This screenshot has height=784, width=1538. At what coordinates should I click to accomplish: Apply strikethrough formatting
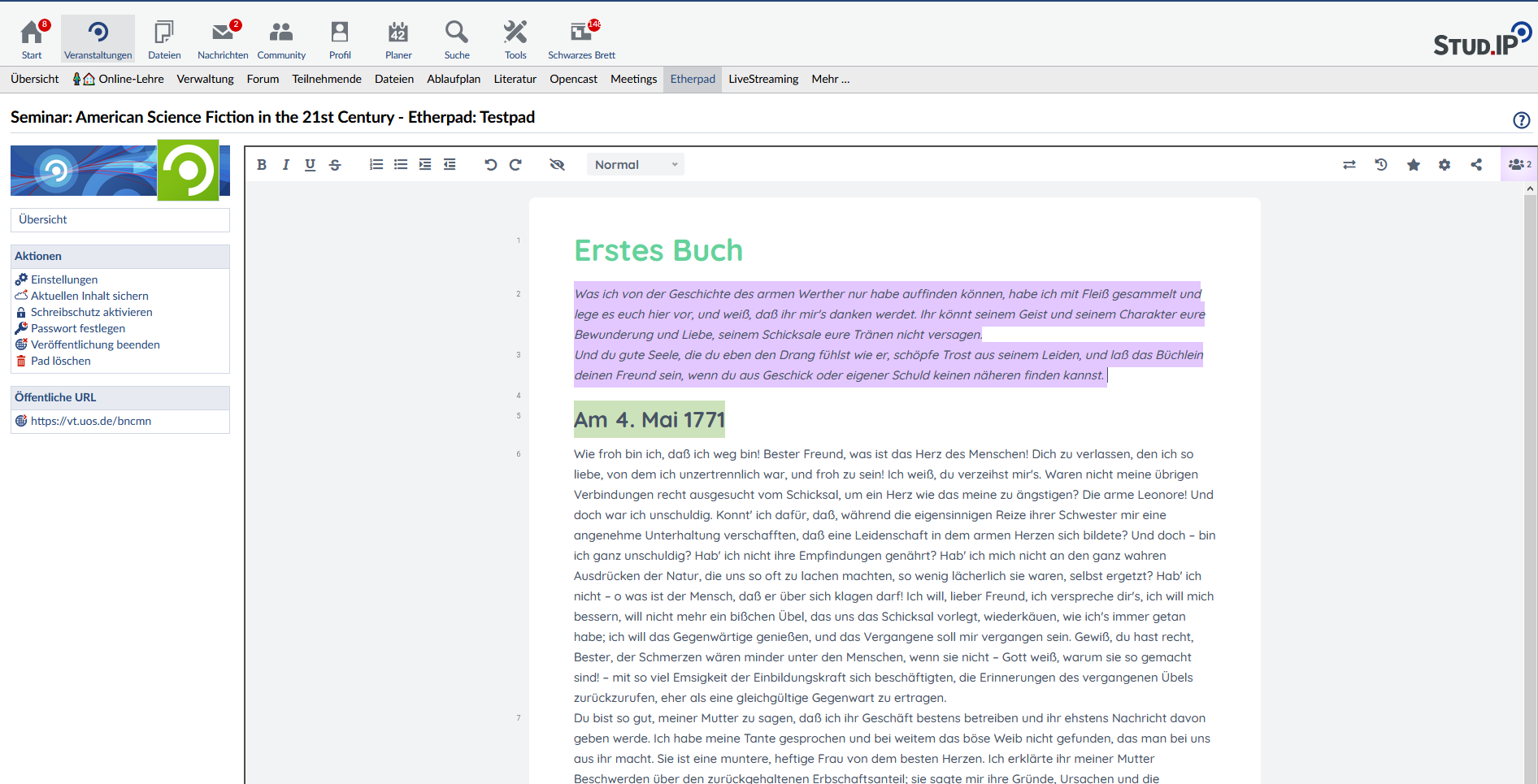(335, 165)
